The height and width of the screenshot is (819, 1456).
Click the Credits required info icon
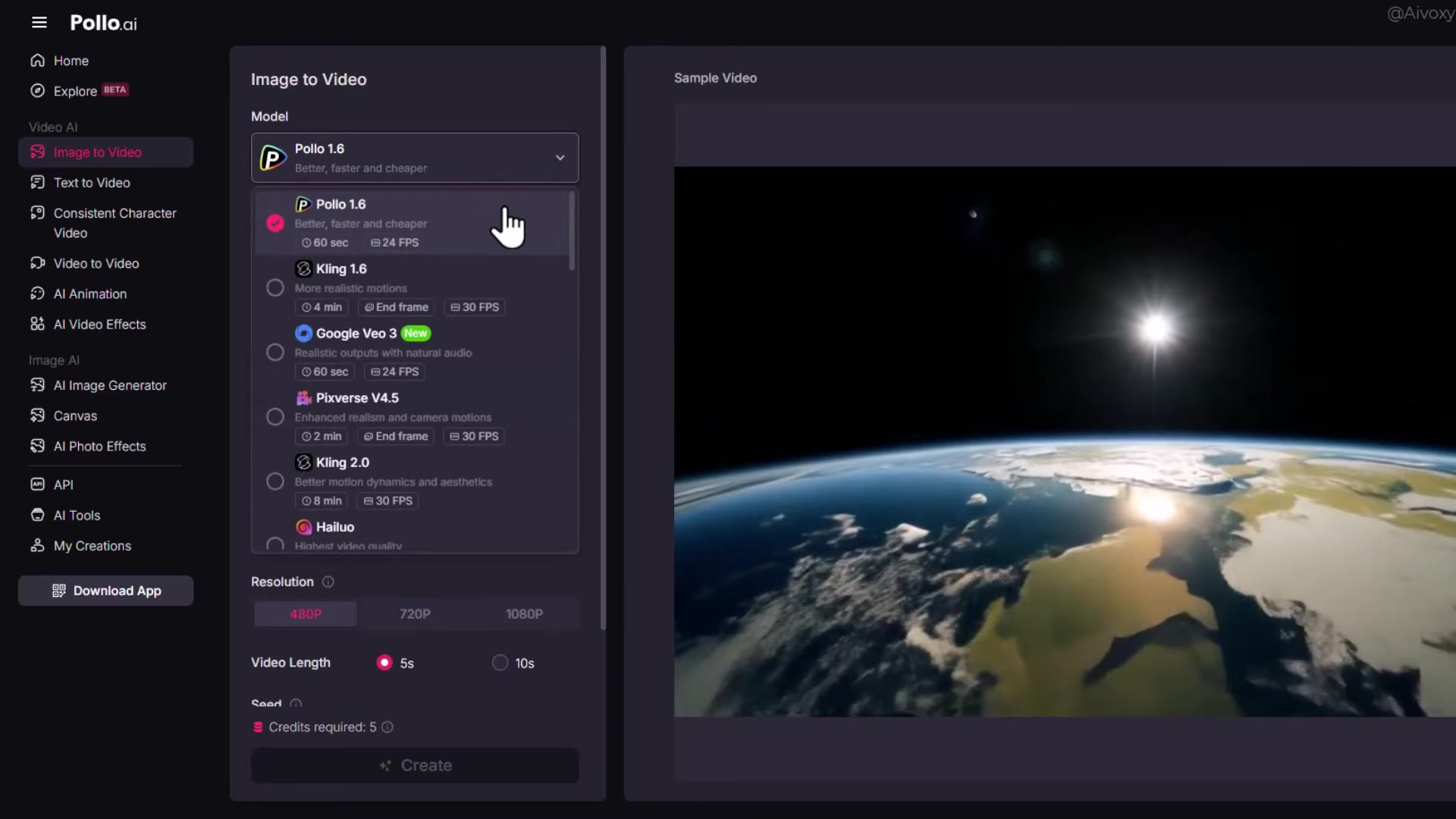pos(388,727)
